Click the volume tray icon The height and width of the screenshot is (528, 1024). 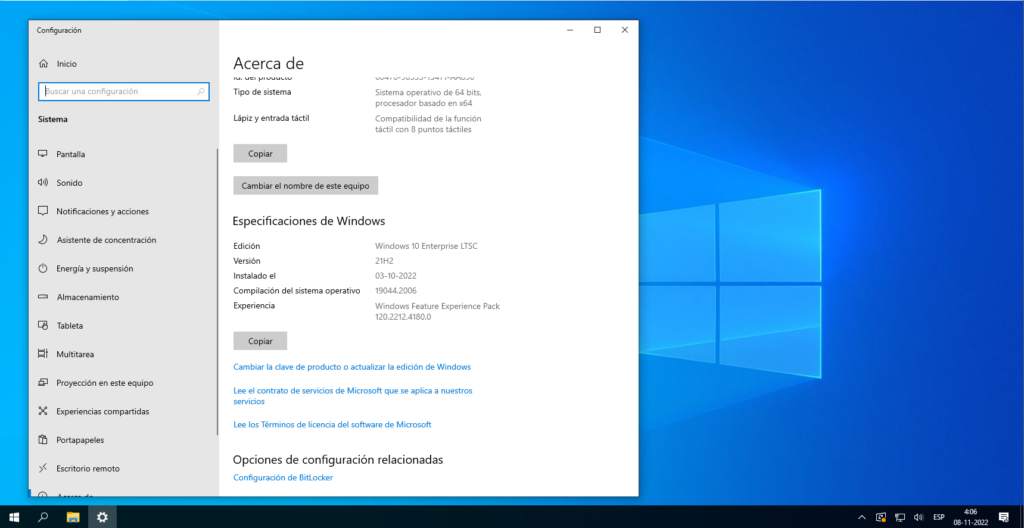point(918,517)
